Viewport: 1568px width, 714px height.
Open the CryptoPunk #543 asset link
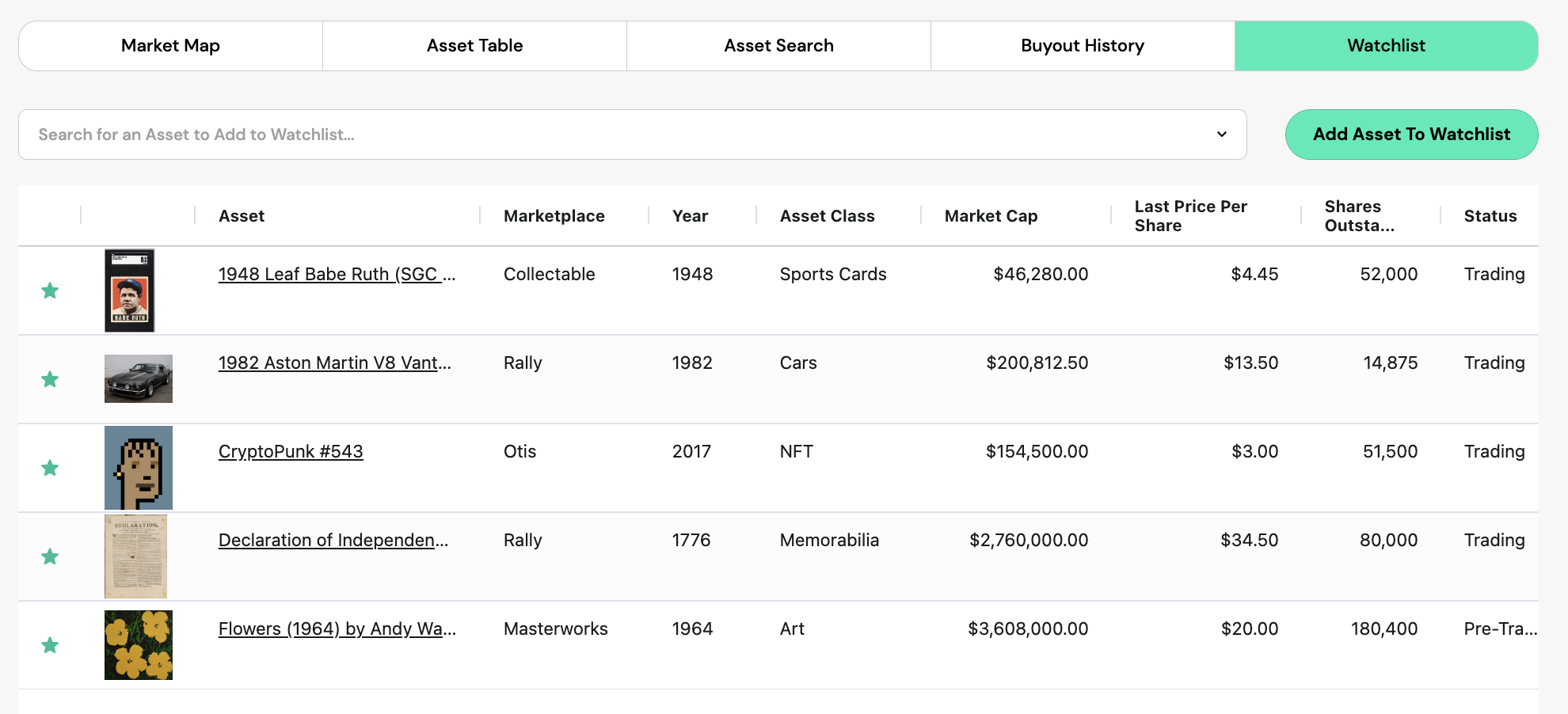click(x=291, y=451)
